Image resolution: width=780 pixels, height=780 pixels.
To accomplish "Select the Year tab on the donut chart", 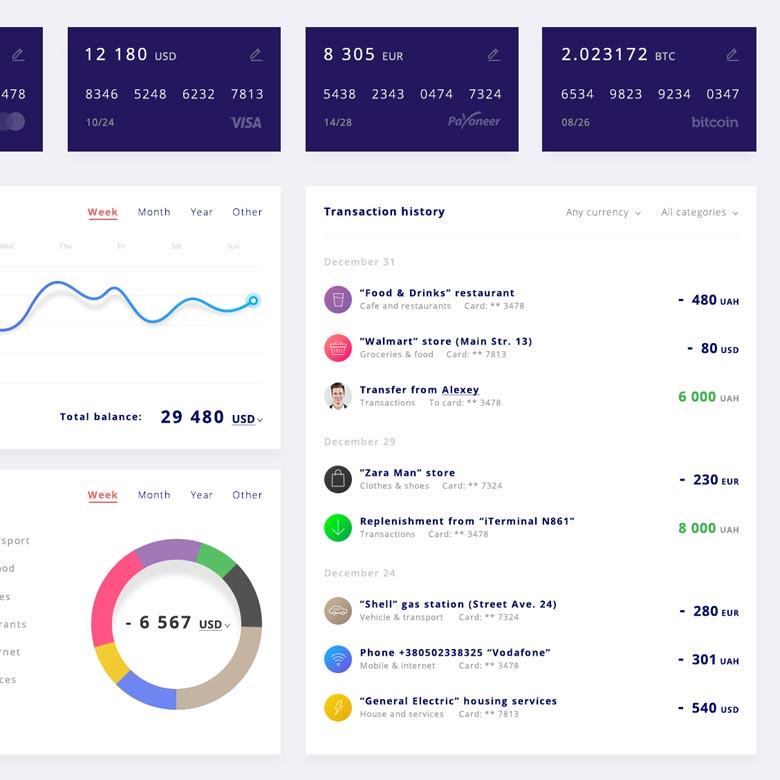I will pyautogui.click(x=202, y=495).
